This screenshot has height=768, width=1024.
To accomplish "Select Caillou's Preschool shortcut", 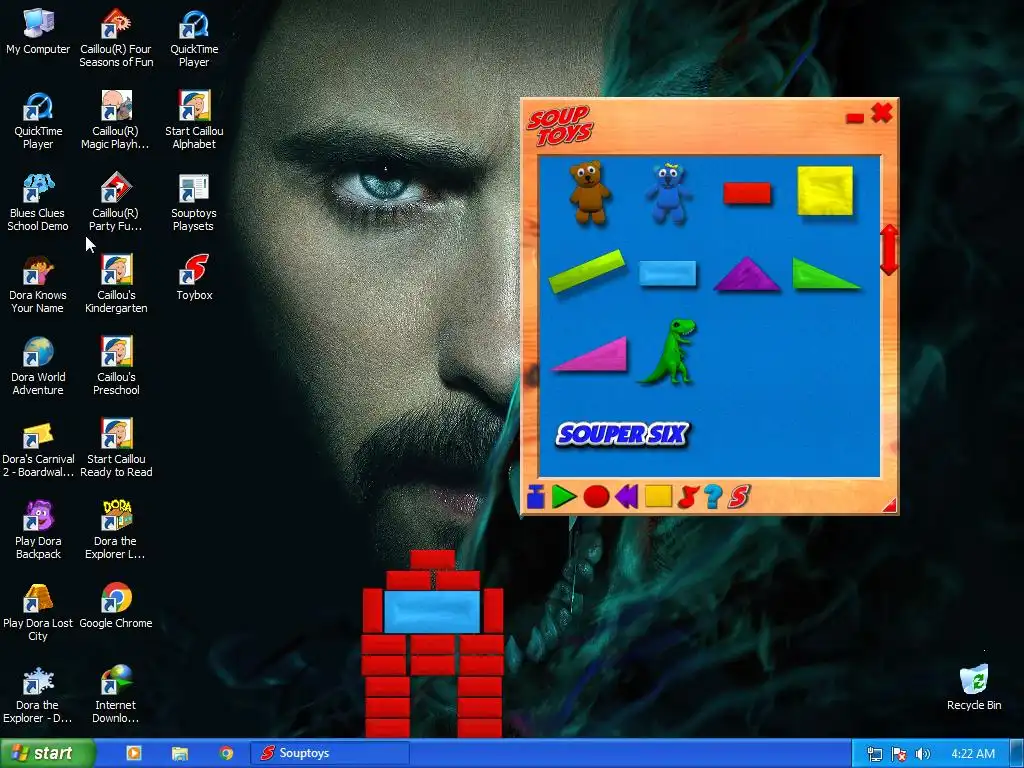I will coord(116,366).
